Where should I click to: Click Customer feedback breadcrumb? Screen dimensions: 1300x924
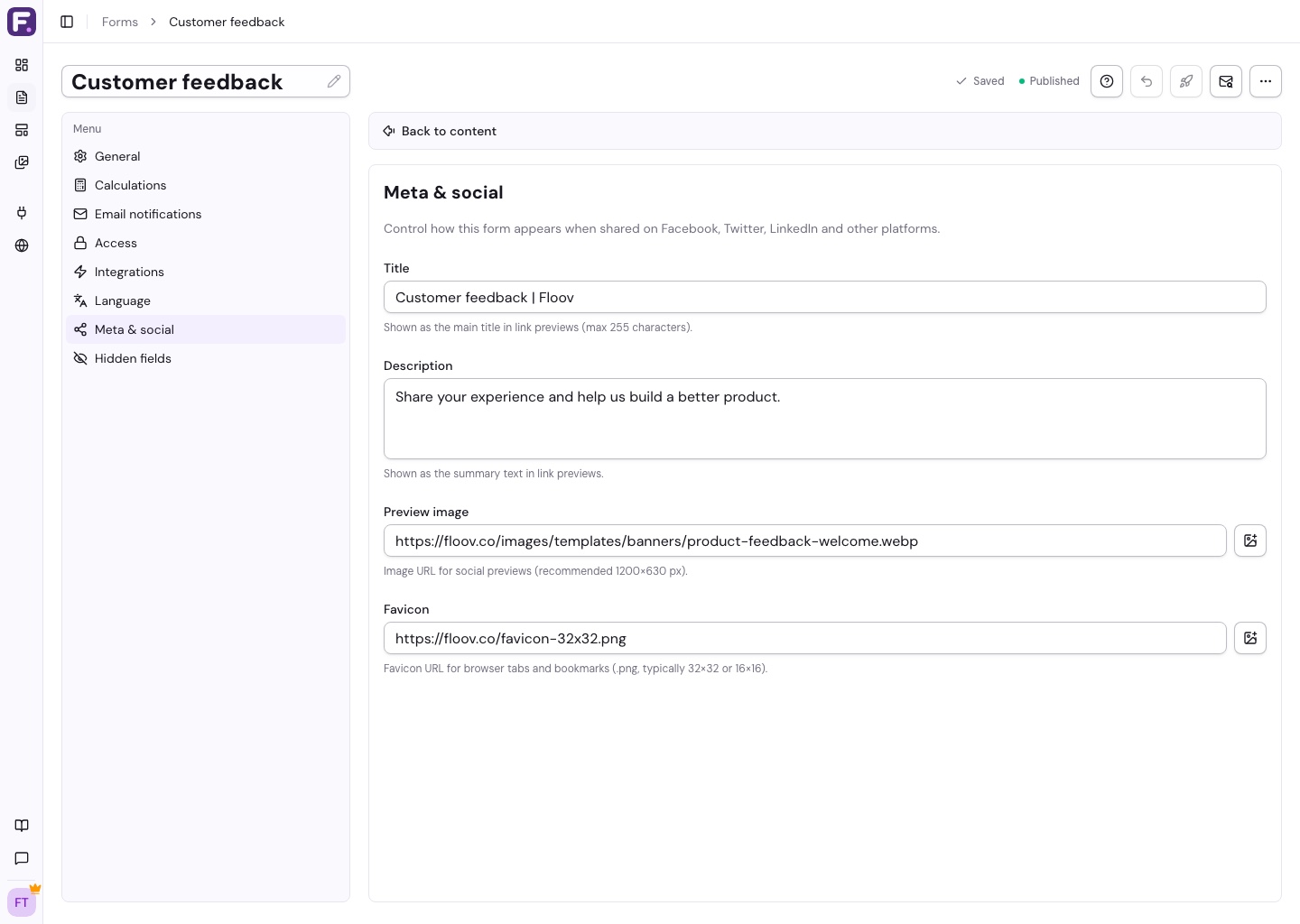(227, 22)
